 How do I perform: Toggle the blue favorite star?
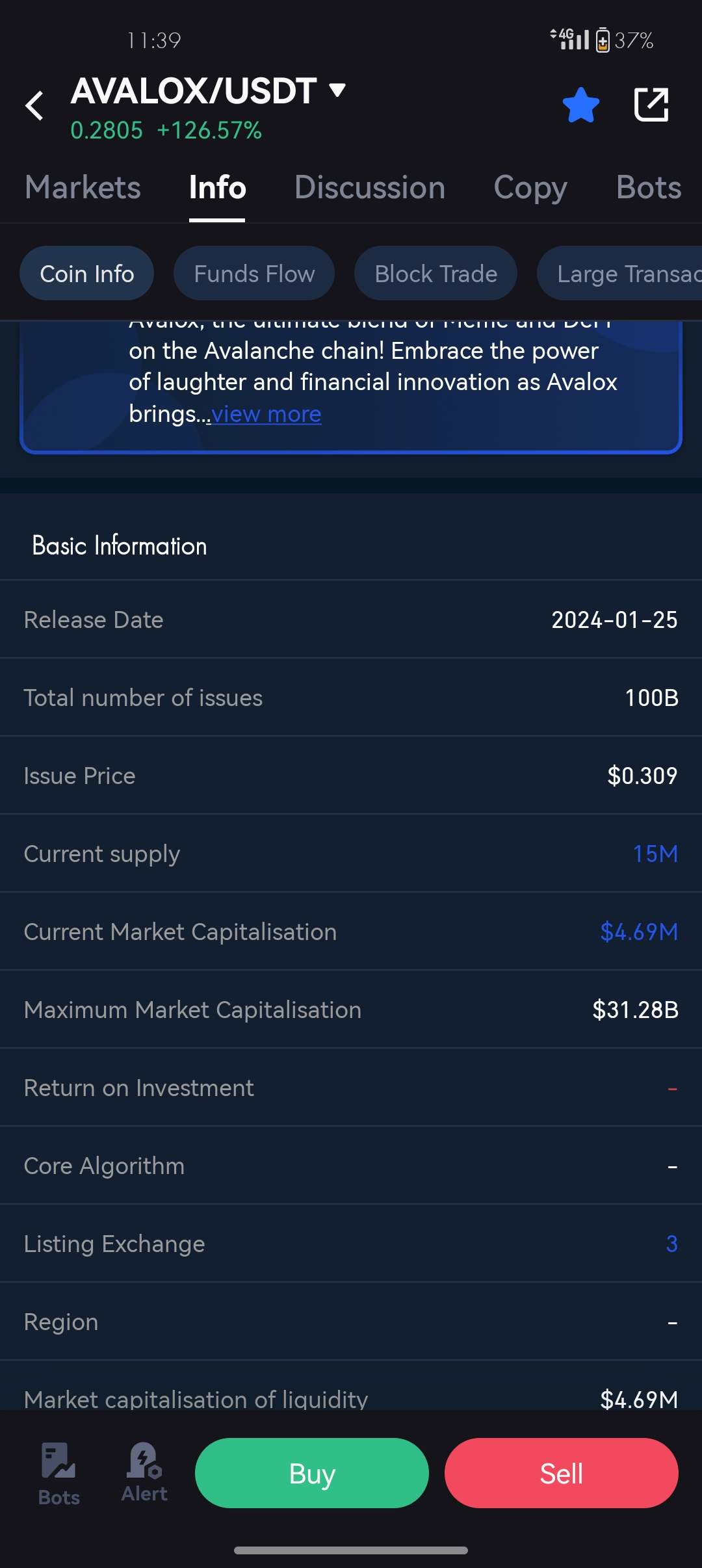(x=580, y=105)
